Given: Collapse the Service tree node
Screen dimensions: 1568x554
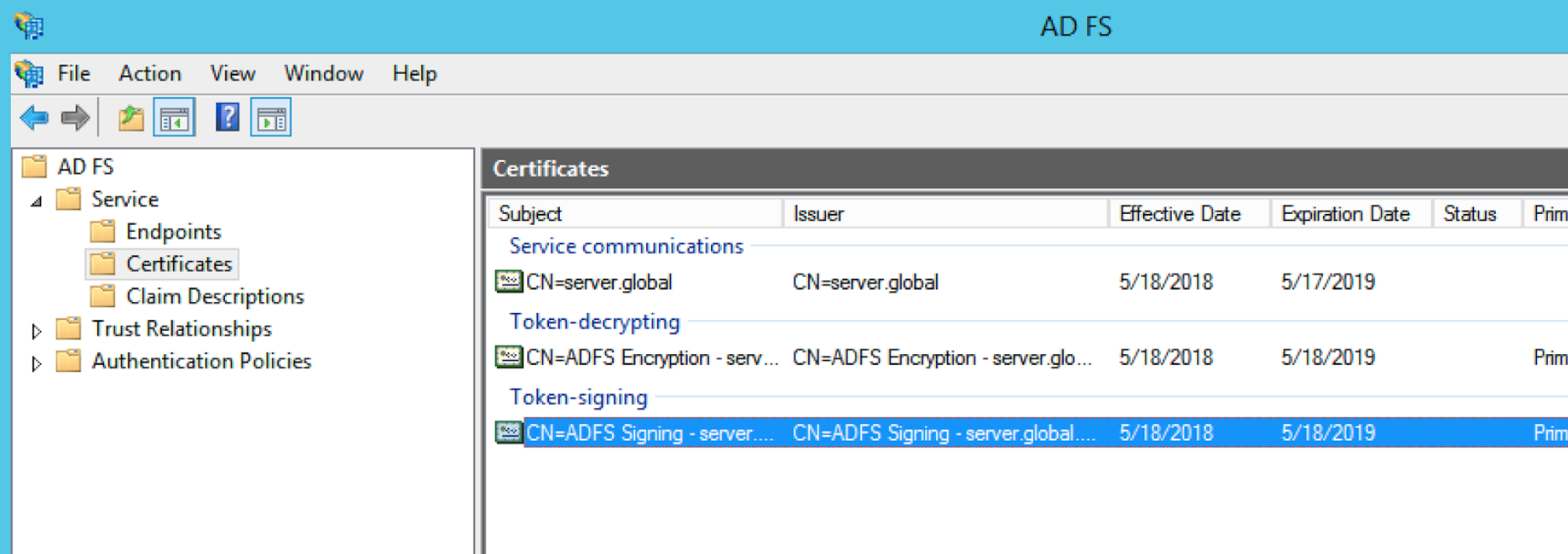Looking at the screenshot, I should pyautogui.click(x=36, y=201).
